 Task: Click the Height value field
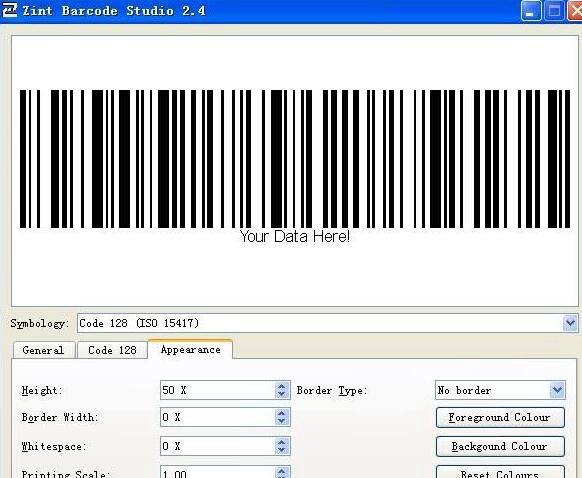[218, 390]
